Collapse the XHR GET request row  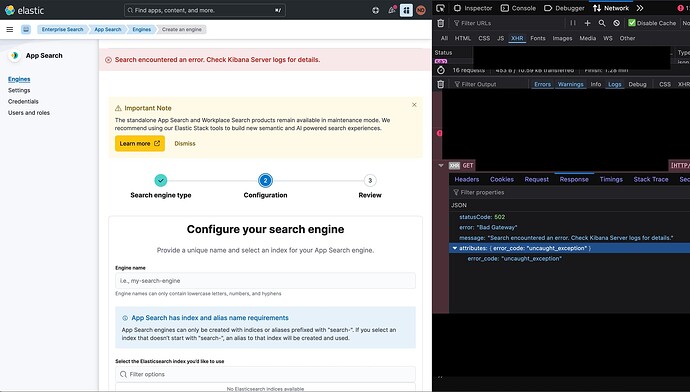(x=441, y=165)
